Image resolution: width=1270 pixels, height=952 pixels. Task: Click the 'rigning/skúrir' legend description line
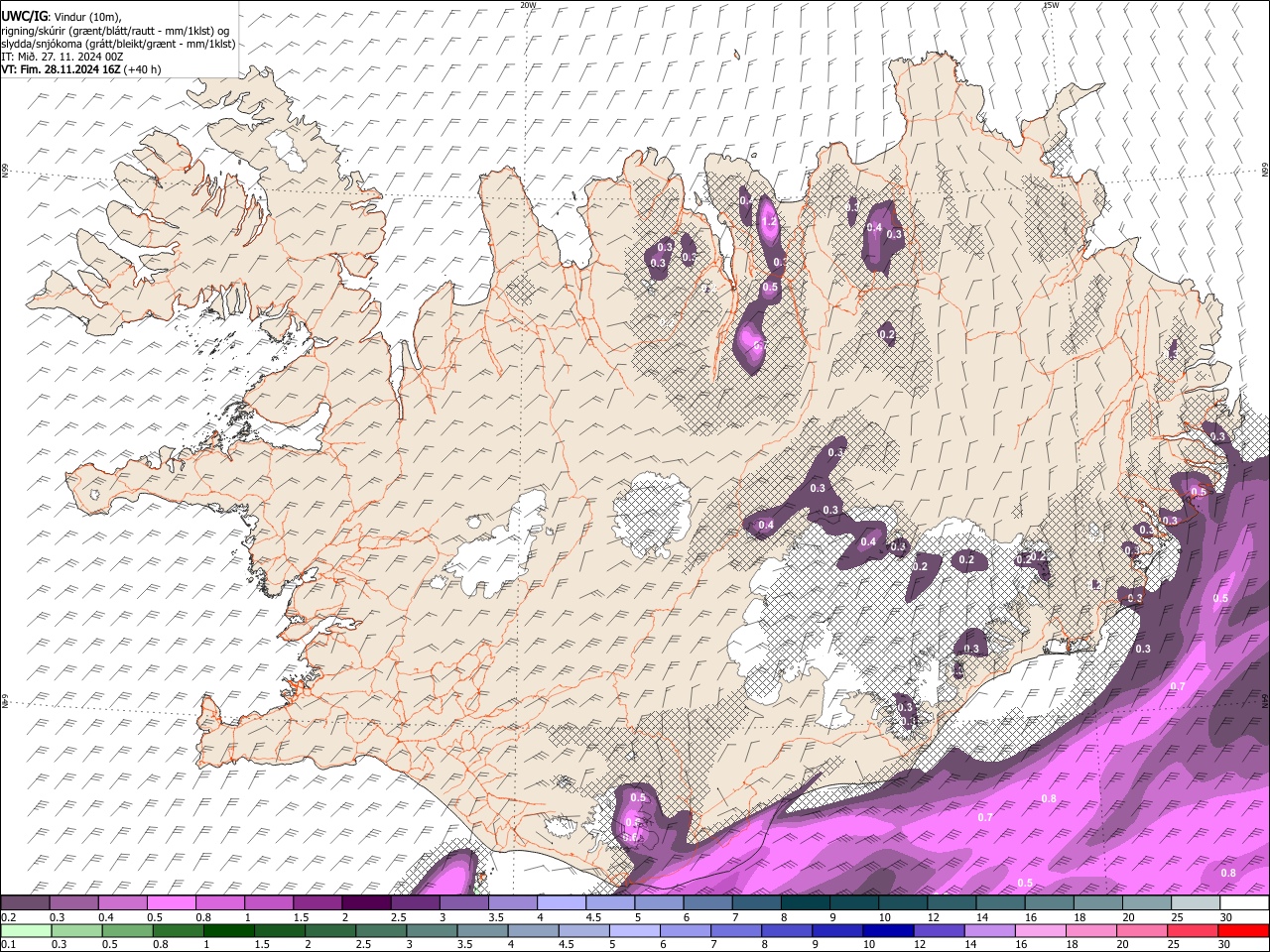point(116,31)
